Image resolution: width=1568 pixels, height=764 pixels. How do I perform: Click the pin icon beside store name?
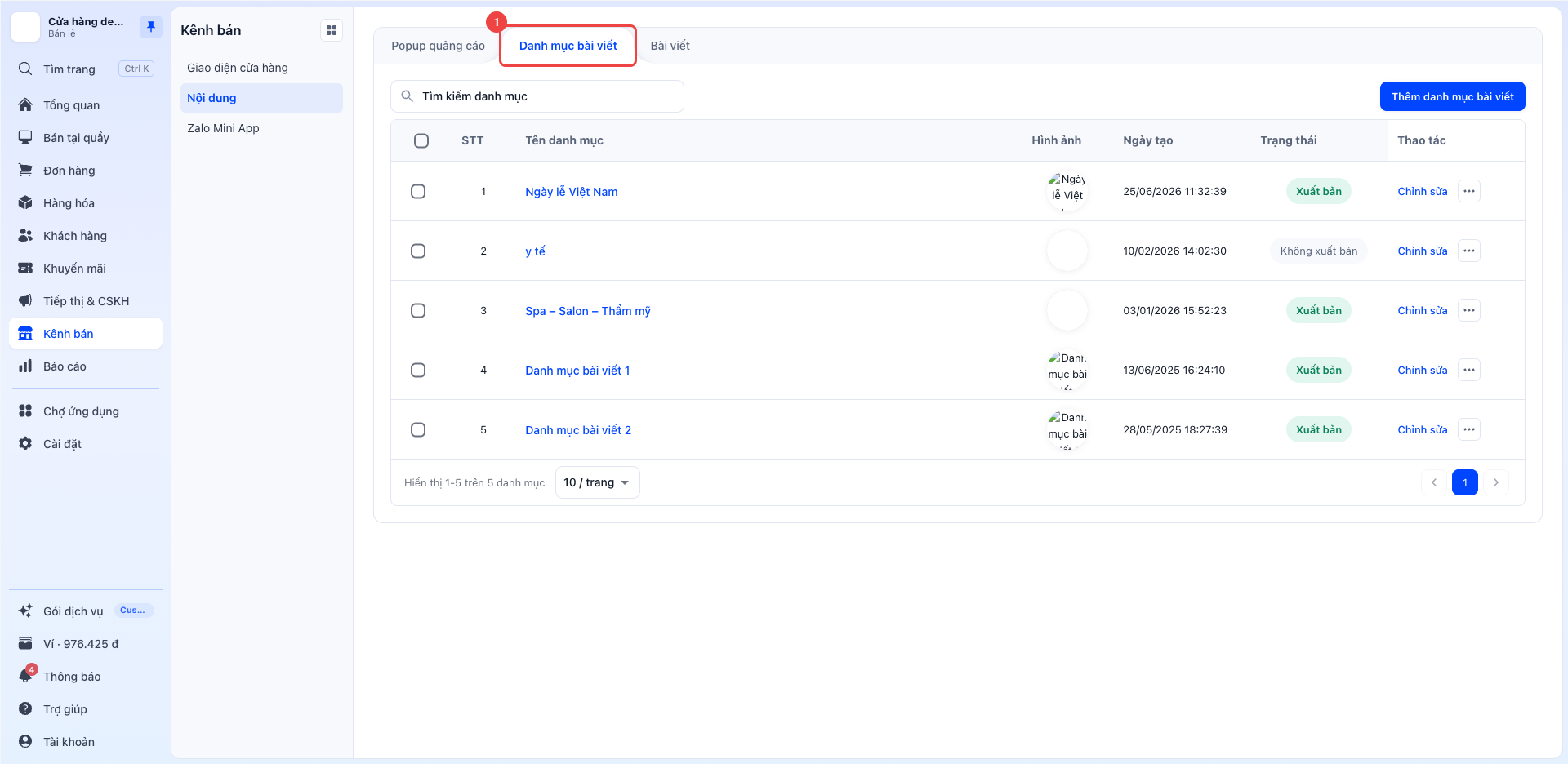(x=151, y=27)
